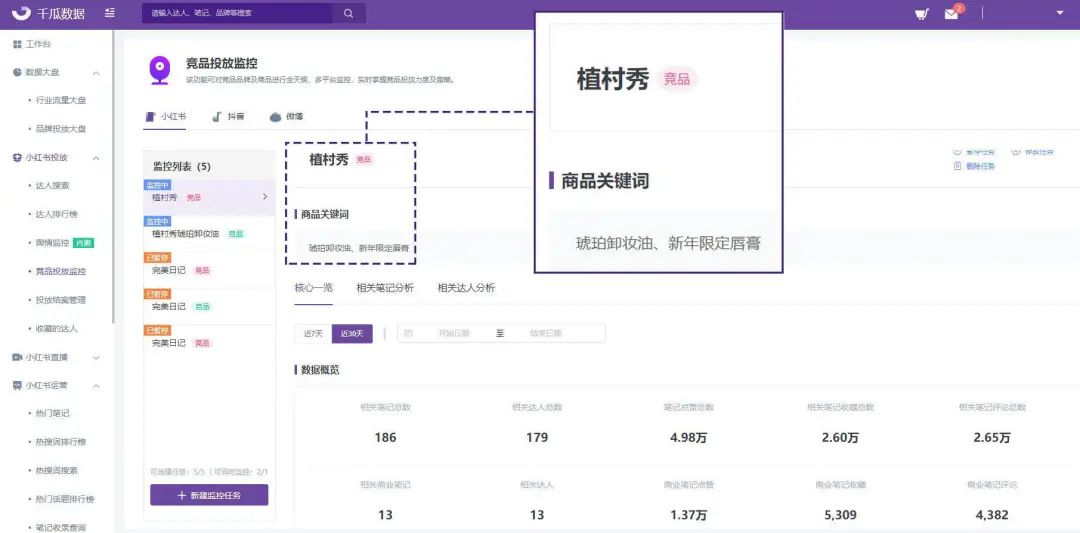Click the 工作台 grid icon

click(x=17, y=44)
